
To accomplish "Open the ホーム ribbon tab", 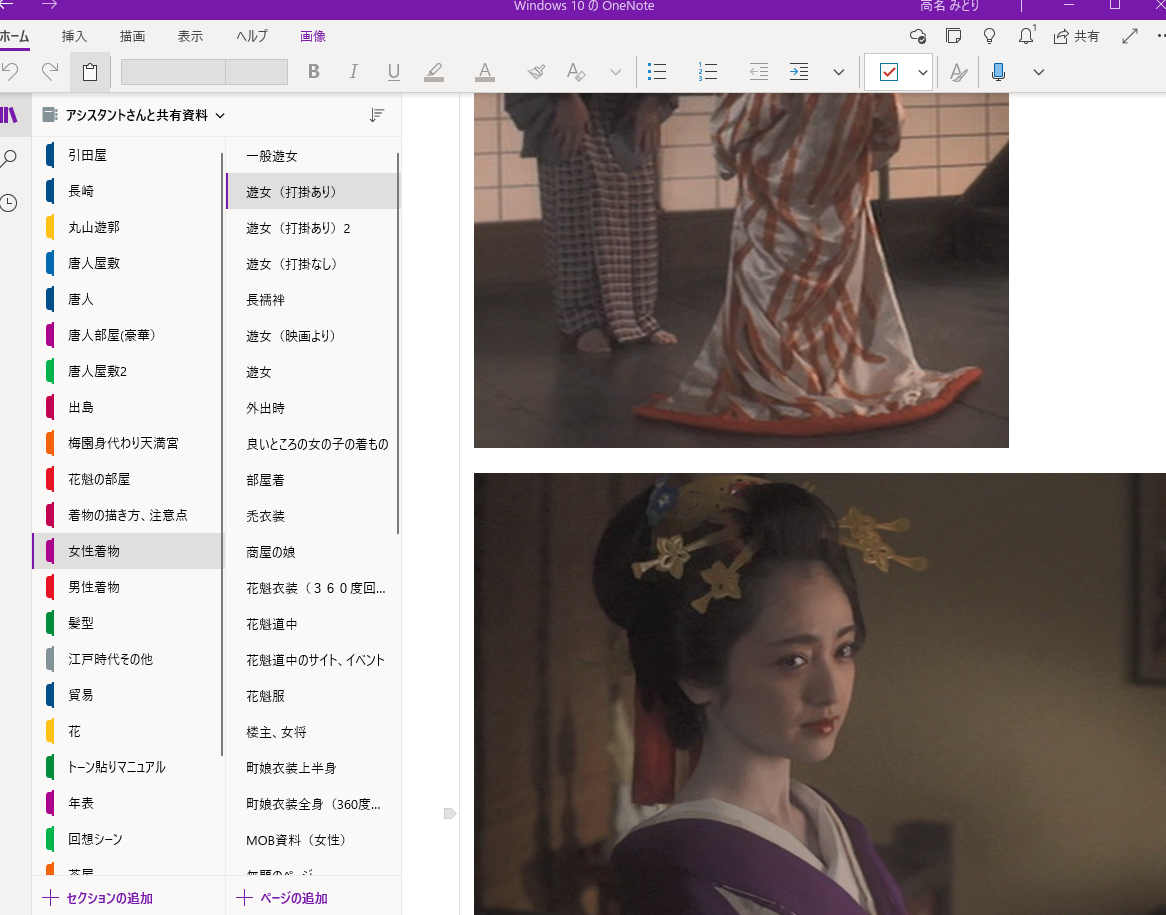I will pyautogui.click(x=14, y=36).
